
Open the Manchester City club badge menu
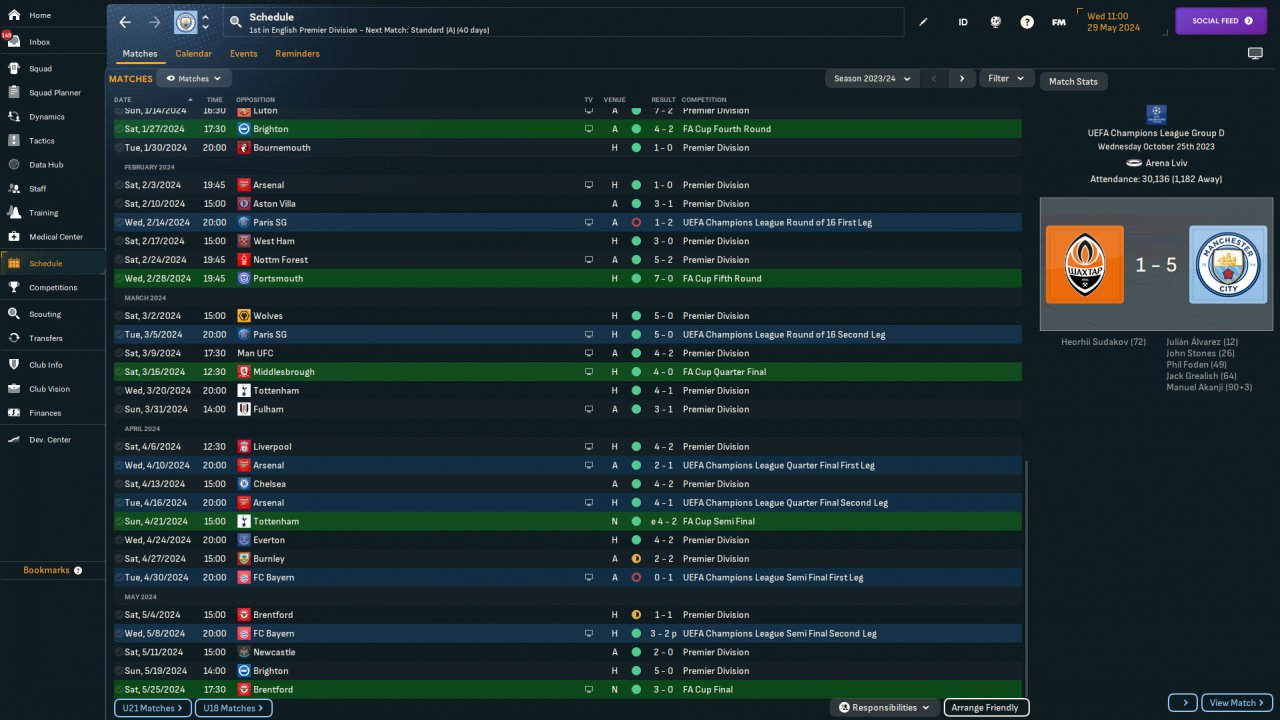[185, 22]
